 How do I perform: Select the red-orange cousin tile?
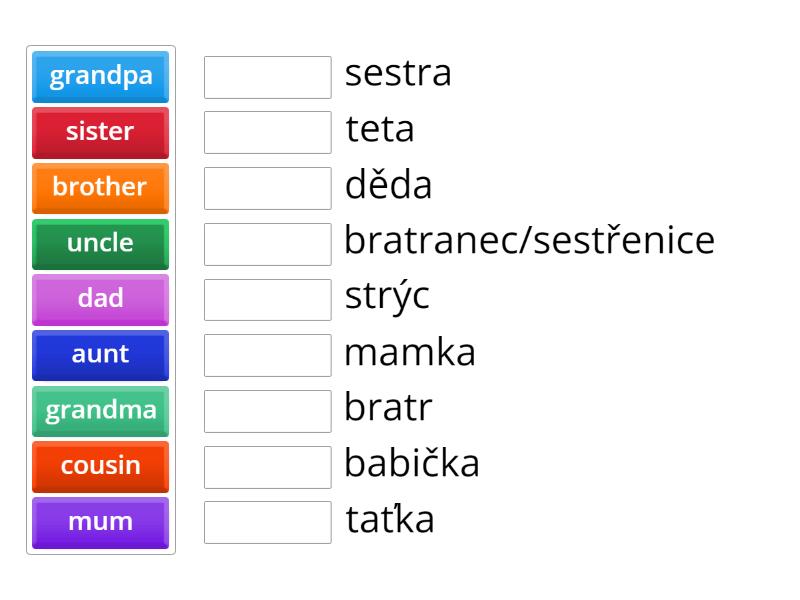tap(101, 467)
